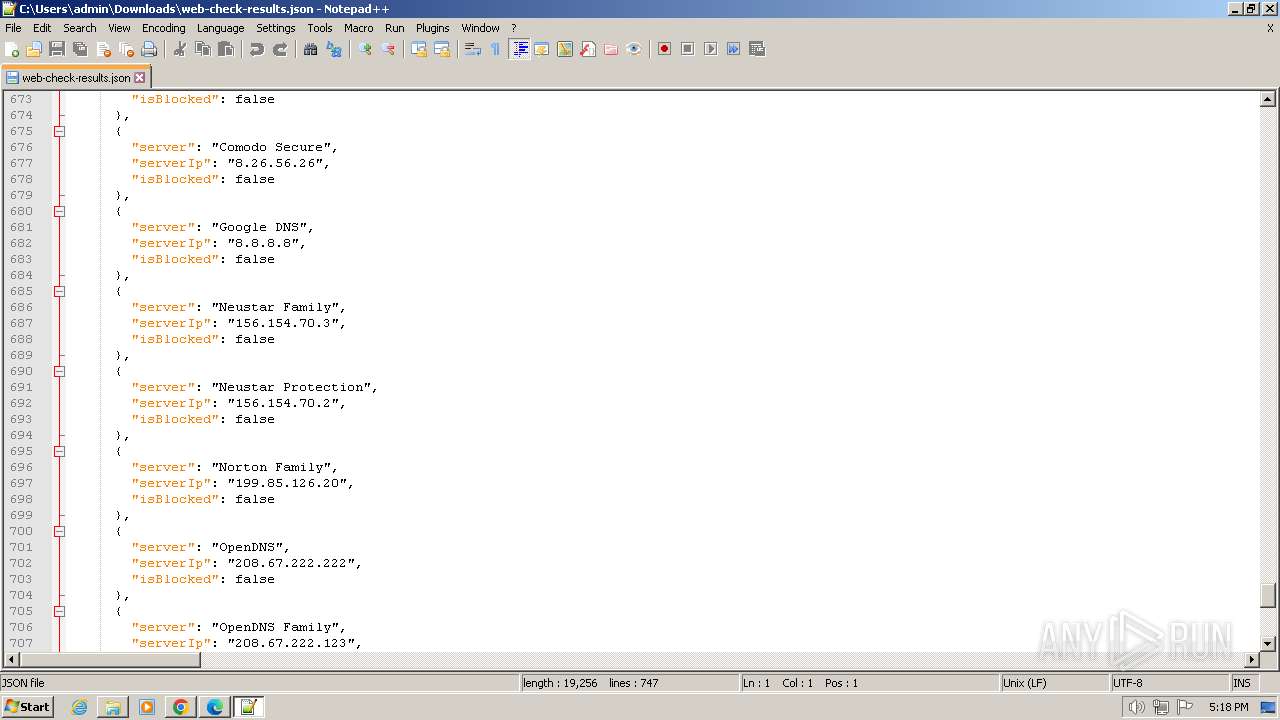Collapse the fold marker at line 680

(60, 211)
